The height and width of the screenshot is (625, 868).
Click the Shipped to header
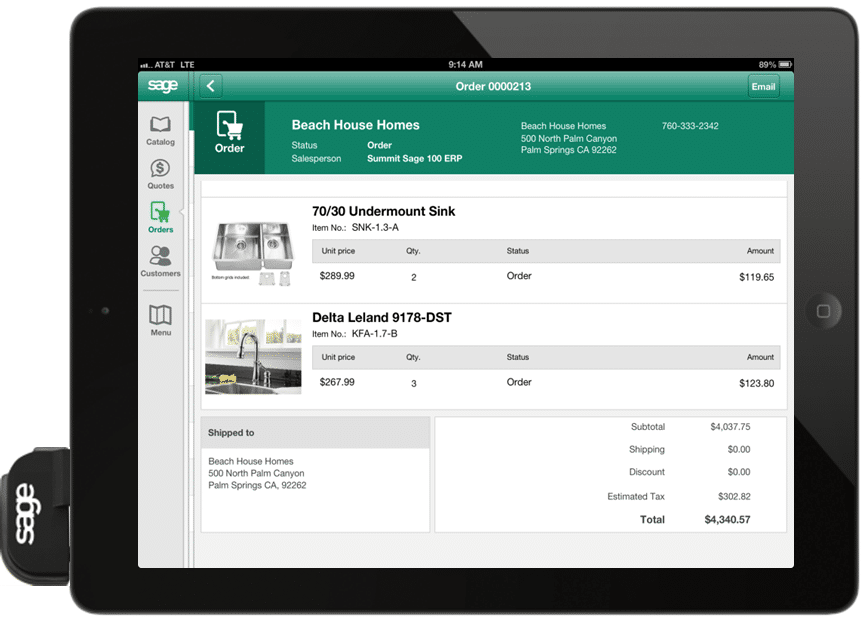point(316,432)
